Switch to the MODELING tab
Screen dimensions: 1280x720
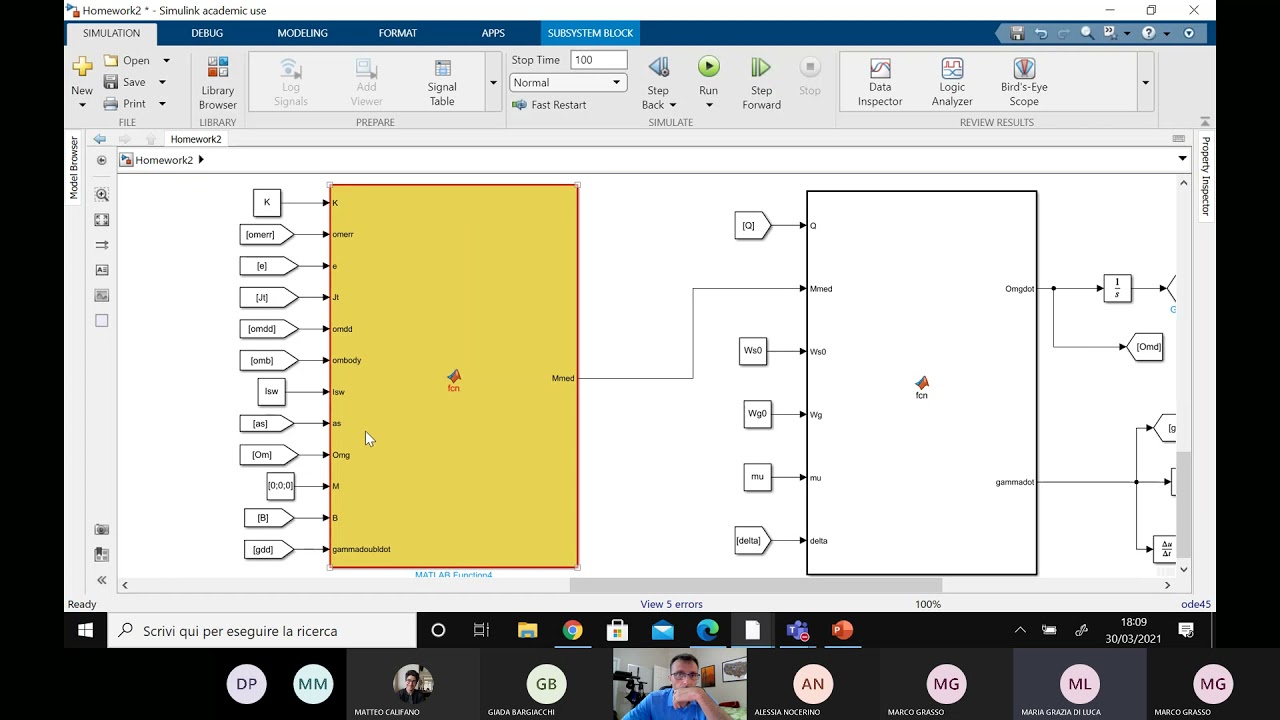pyautogui.click(x=302, y=33)
